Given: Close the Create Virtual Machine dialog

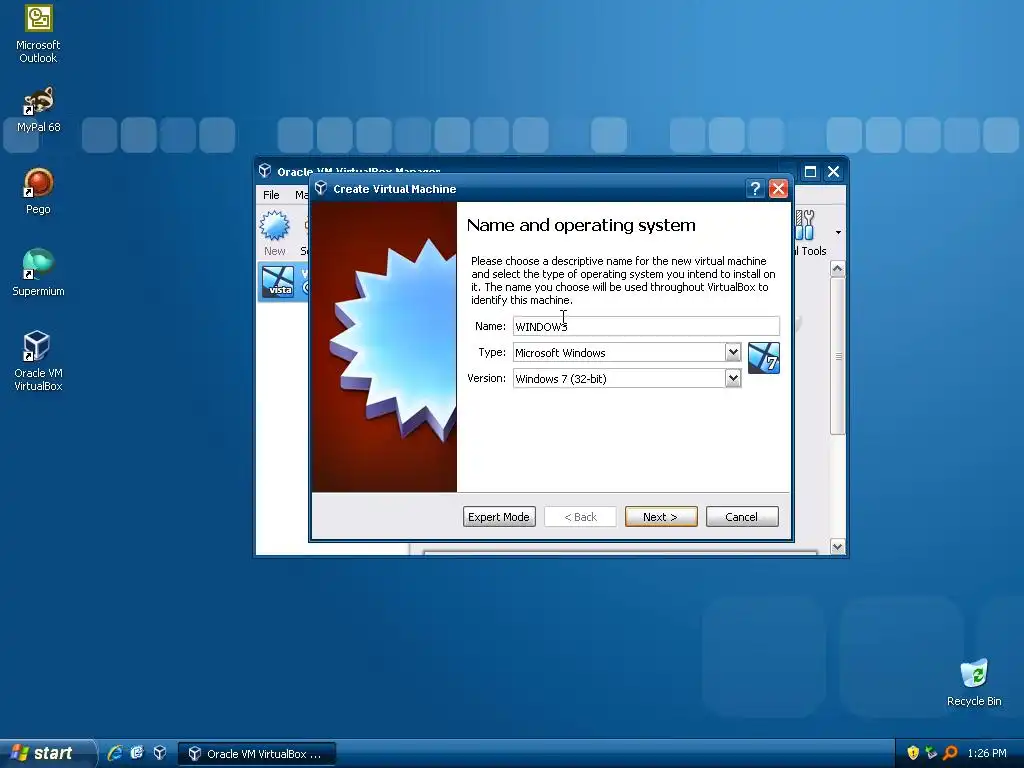Looking at the screenshot, I should tap(778, 189).
